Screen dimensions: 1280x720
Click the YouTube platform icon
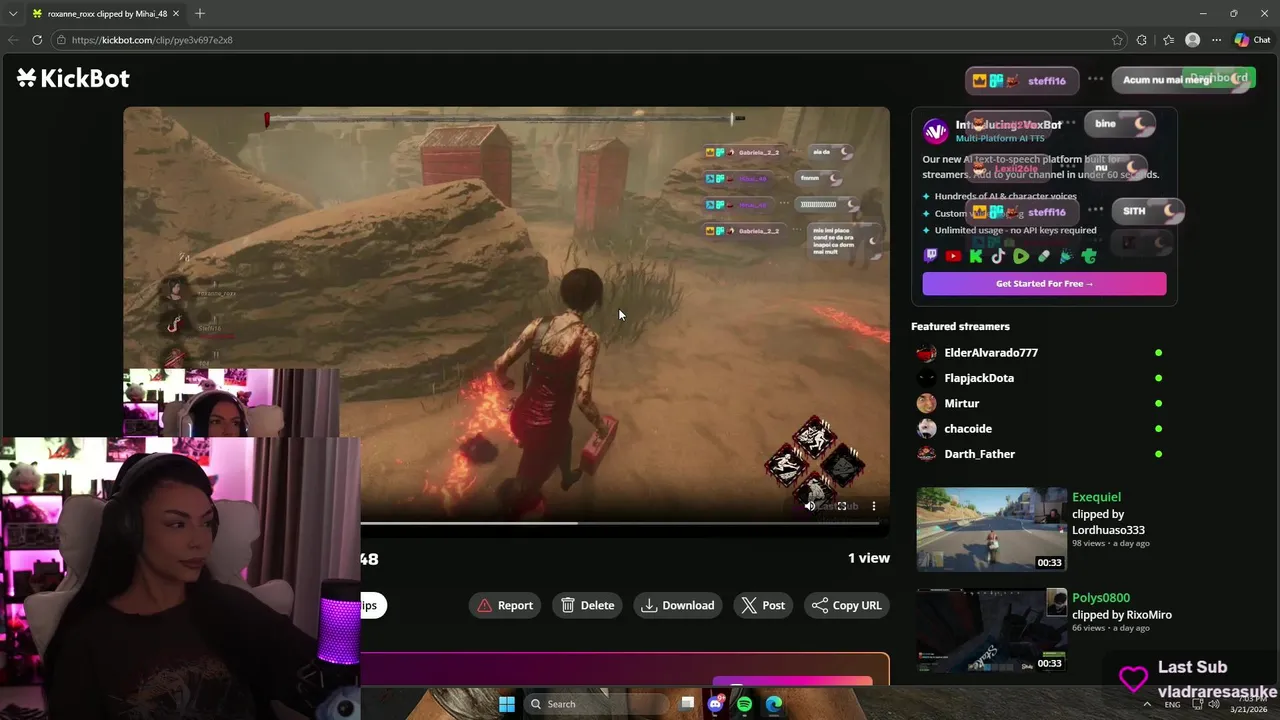tap(953, 256)
